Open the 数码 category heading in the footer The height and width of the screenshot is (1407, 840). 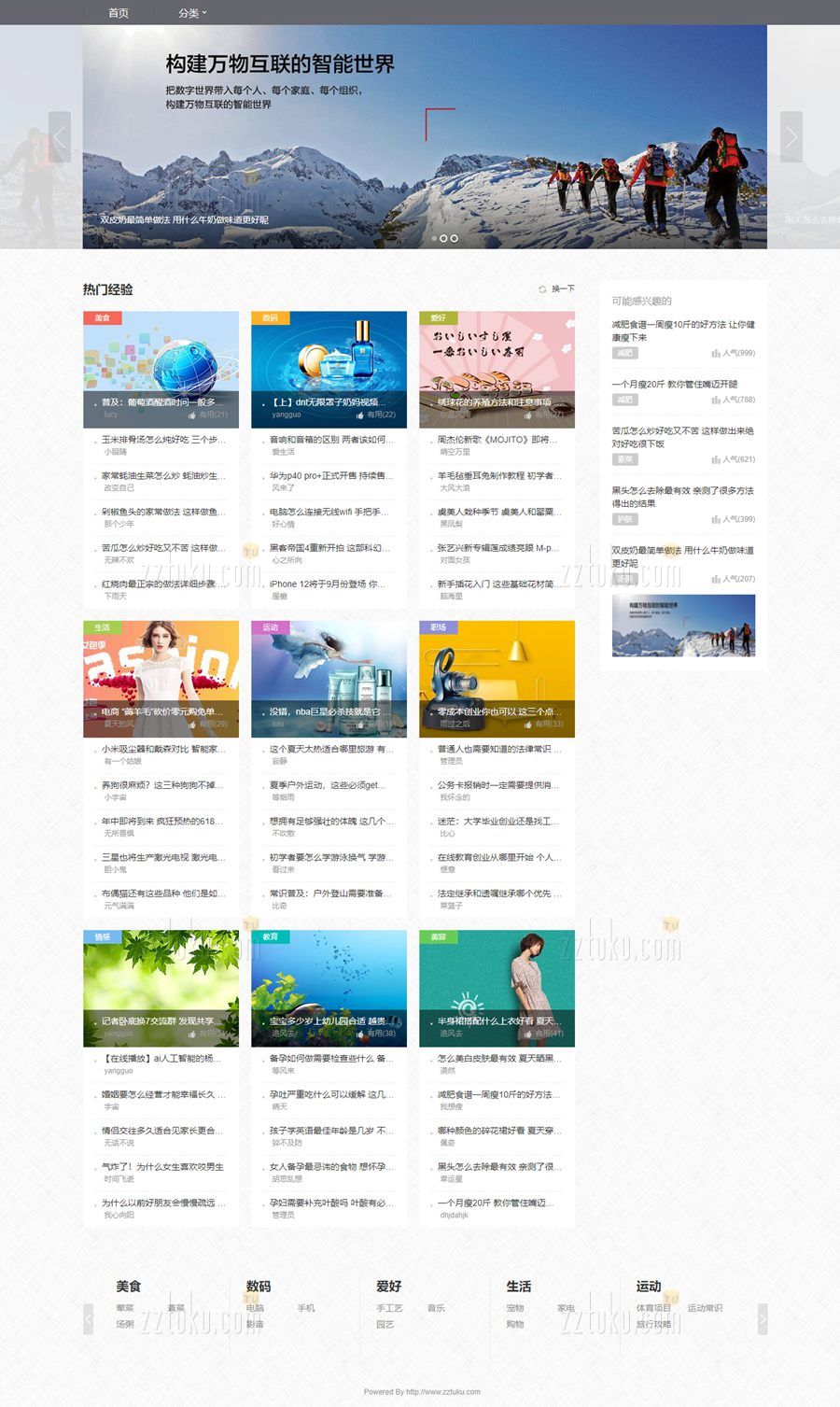[x=259, y=1287]
